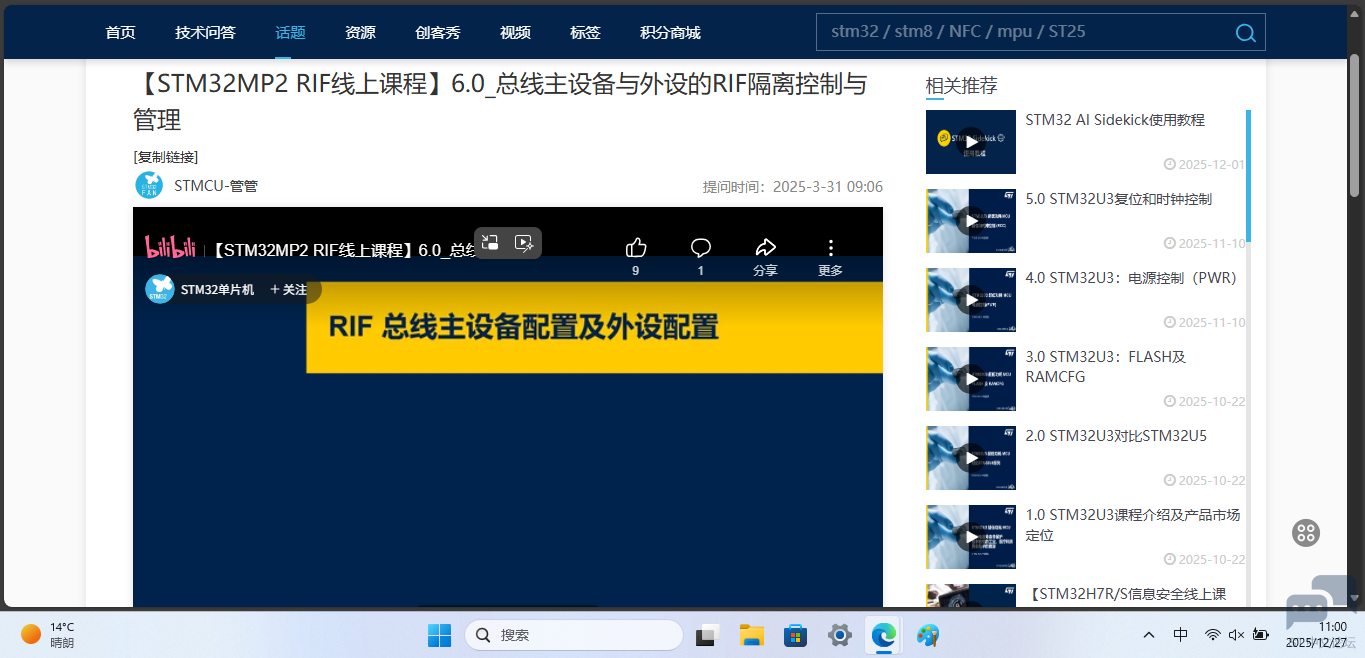Open STM32 AI Sidekick使用教程 recommendation

point(1115,120)
